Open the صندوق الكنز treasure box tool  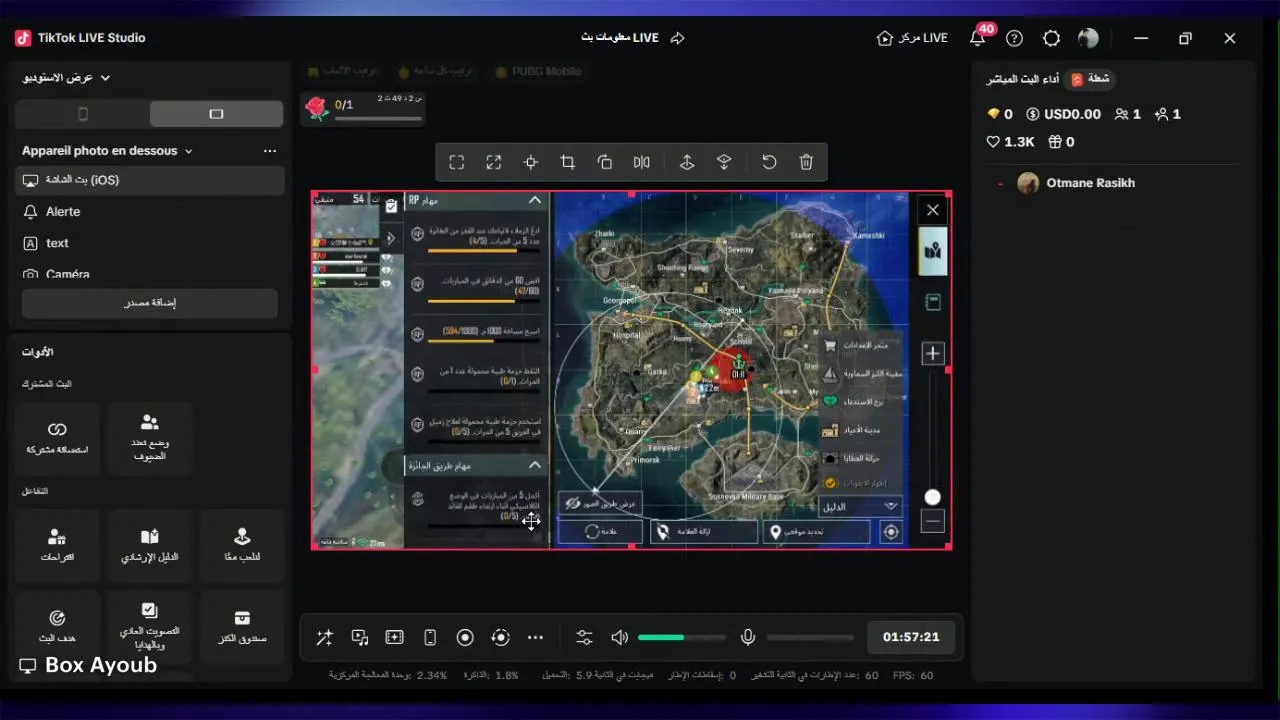[x=242, y=627]
